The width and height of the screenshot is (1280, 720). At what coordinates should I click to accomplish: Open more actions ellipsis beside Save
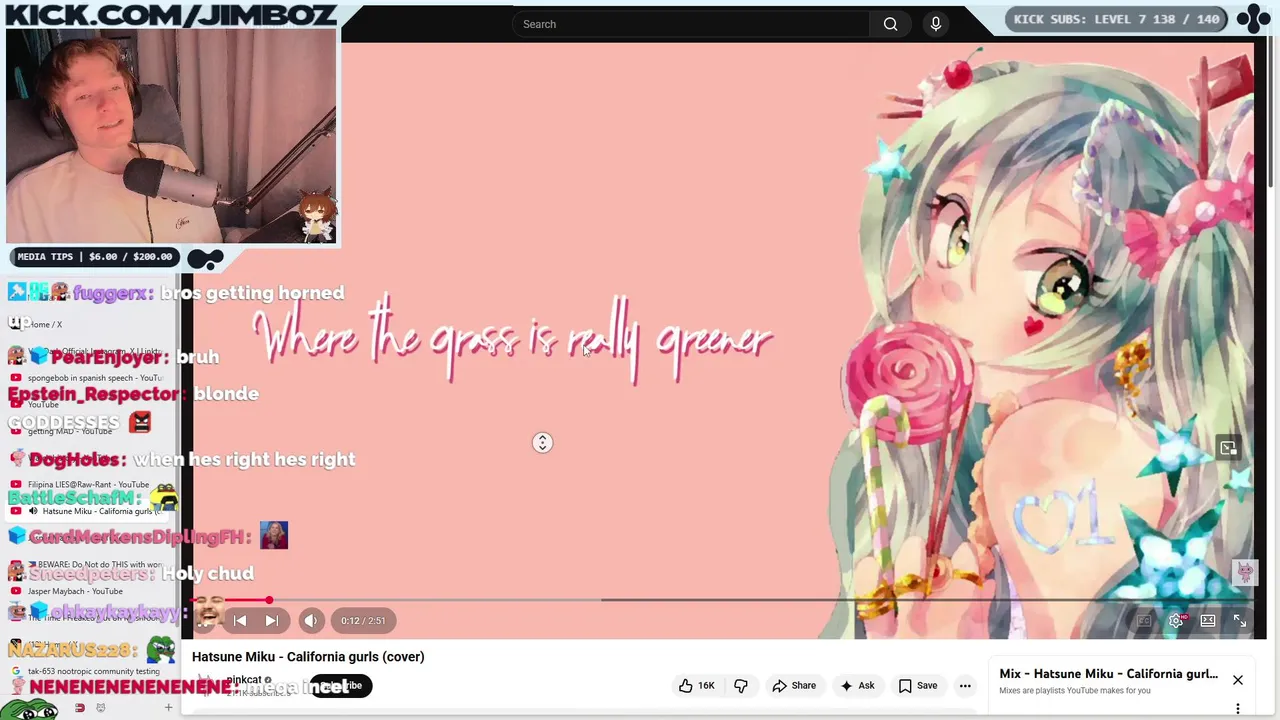coord(965,686)
